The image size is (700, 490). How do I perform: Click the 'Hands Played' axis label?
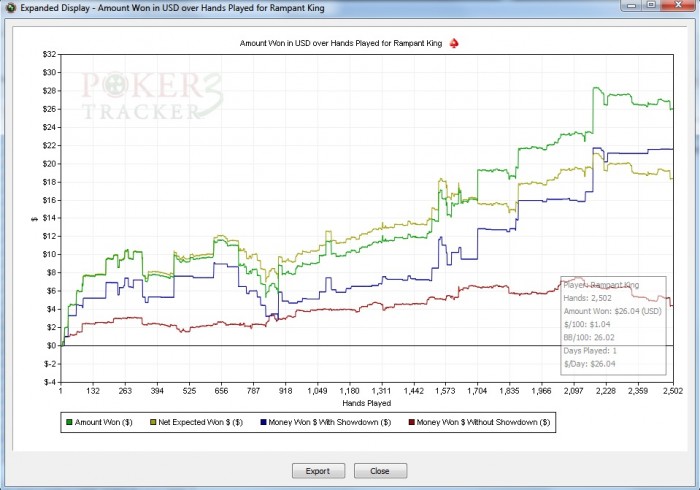(367, 403)
